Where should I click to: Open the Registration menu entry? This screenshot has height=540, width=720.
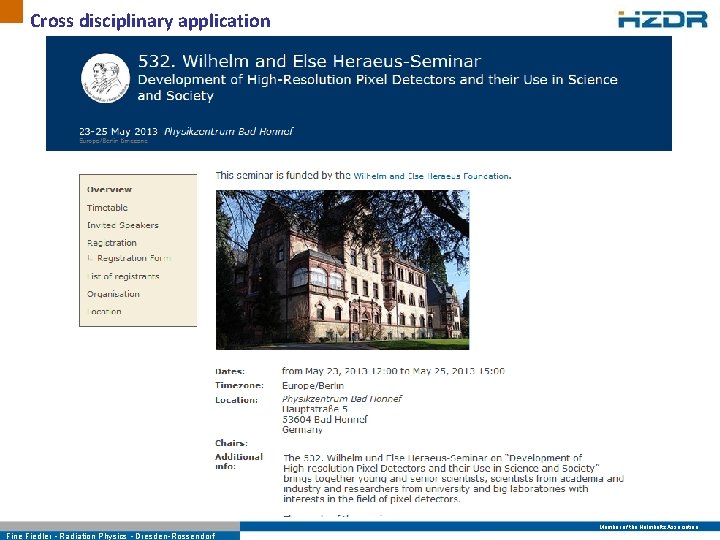coord(112,242)
